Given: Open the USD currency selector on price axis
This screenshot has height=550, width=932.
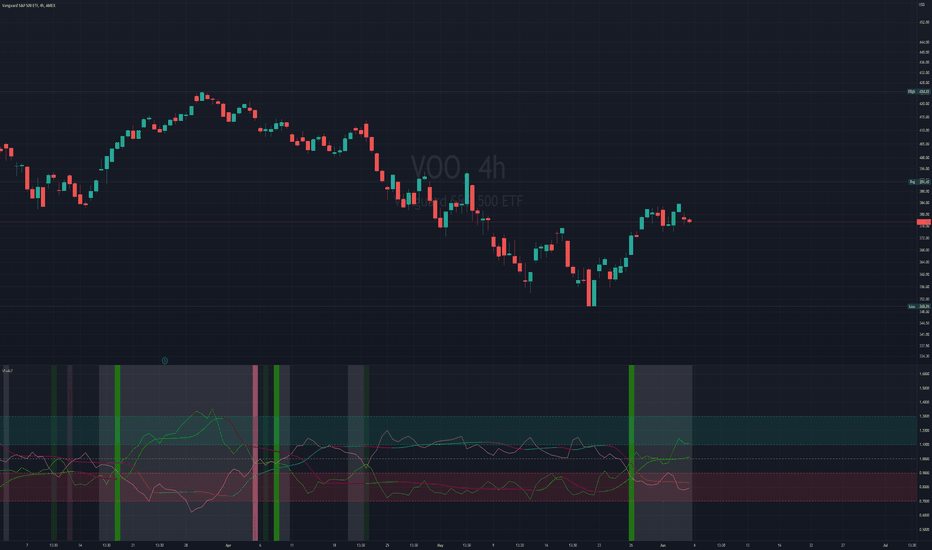Looking at the screenshot, I should pyautogui.click(x=922, y=5).
